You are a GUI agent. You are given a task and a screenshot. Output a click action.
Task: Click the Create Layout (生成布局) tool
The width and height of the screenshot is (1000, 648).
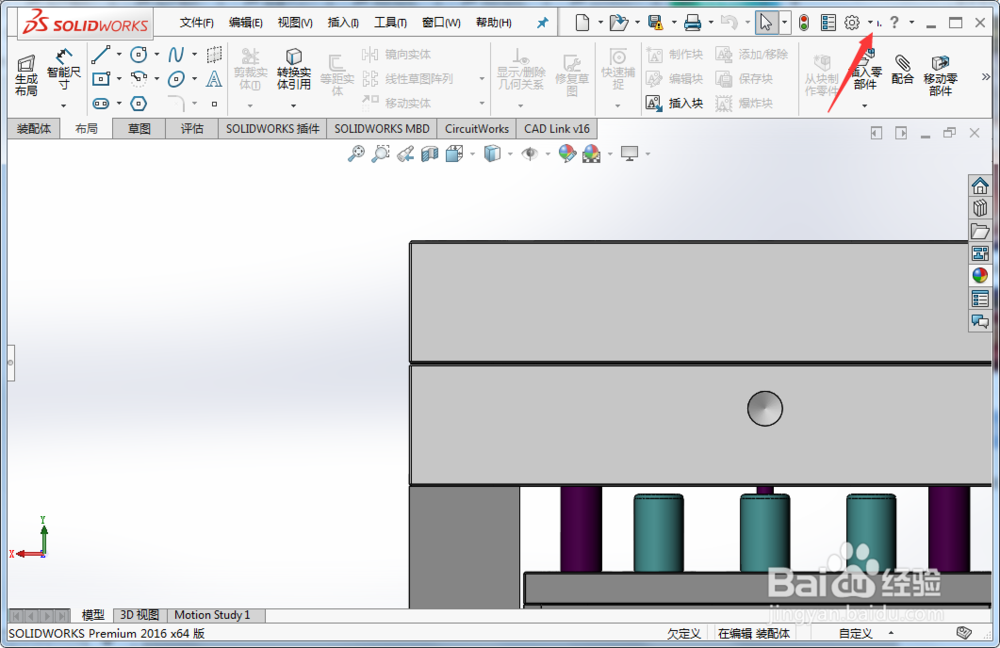(x=26, y=75)
